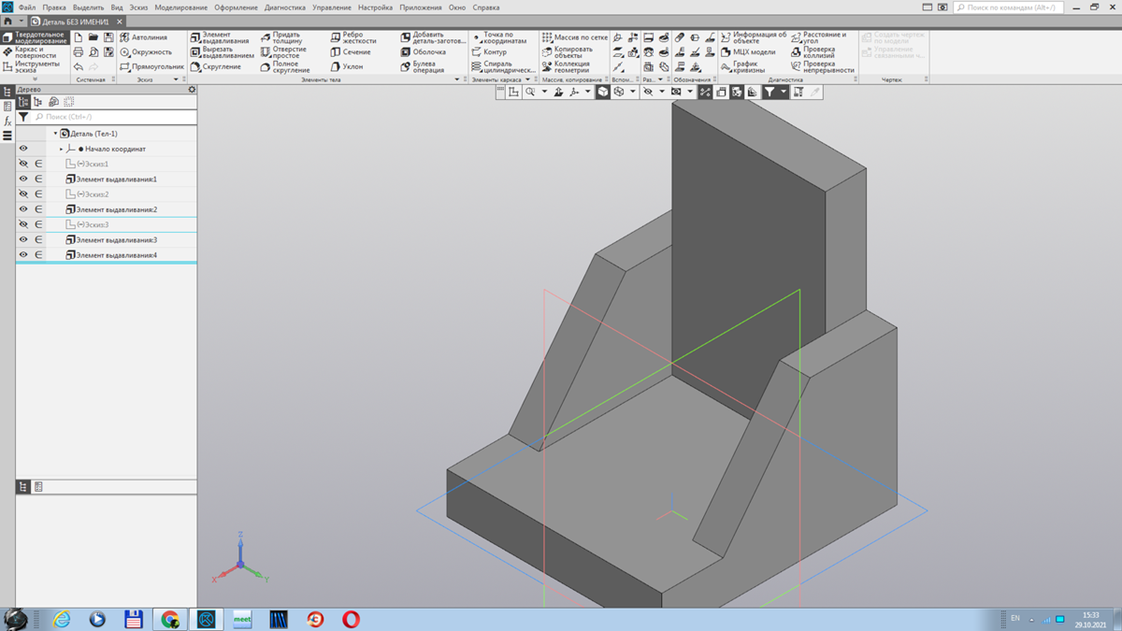This screenshot has width=1122, height=631.
Task: Select the Прямоугольник rectangle tool
Action: point(152,67)
